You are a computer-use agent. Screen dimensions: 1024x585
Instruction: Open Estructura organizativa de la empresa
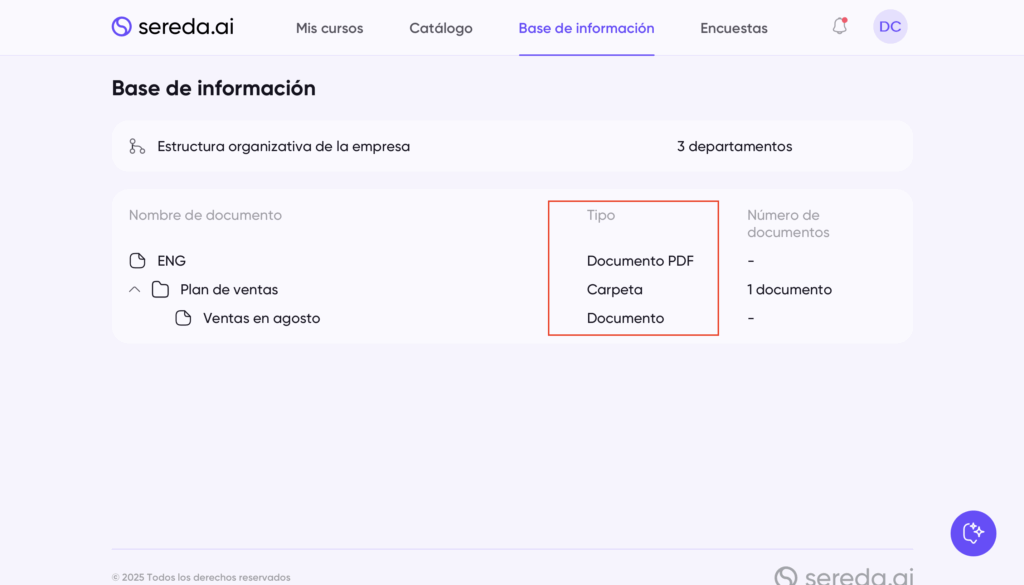[x=283, y=146]
